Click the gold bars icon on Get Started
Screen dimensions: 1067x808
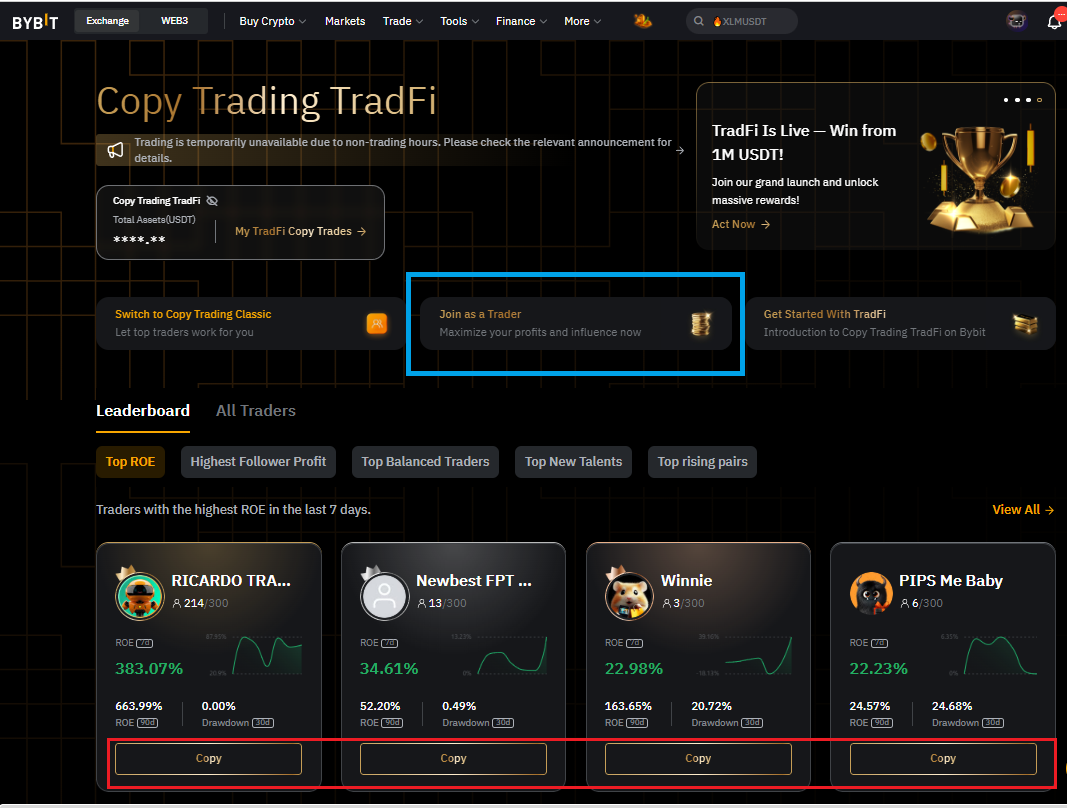click(x=1025, y=323)
